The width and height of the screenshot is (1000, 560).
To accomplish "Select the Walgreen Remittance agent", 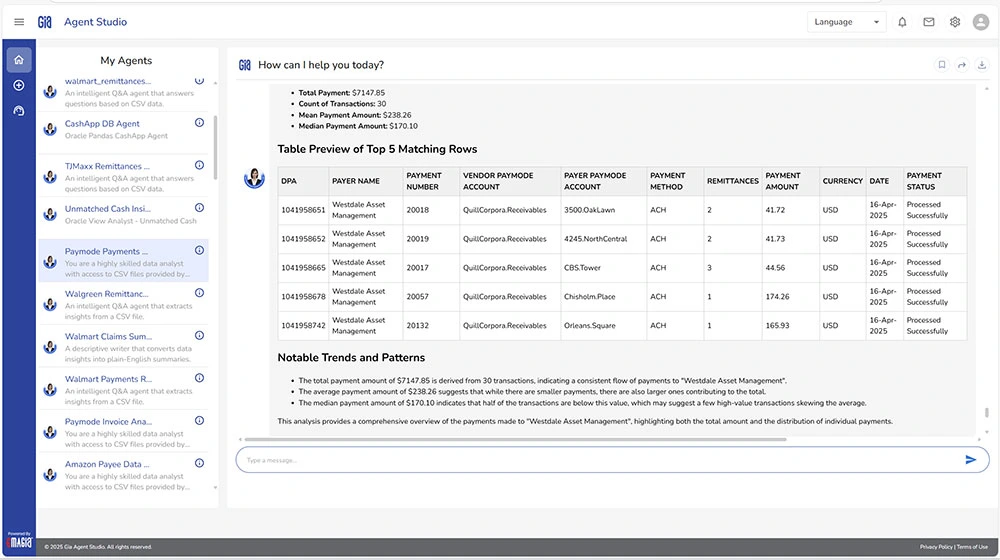I will coord(107,294).
